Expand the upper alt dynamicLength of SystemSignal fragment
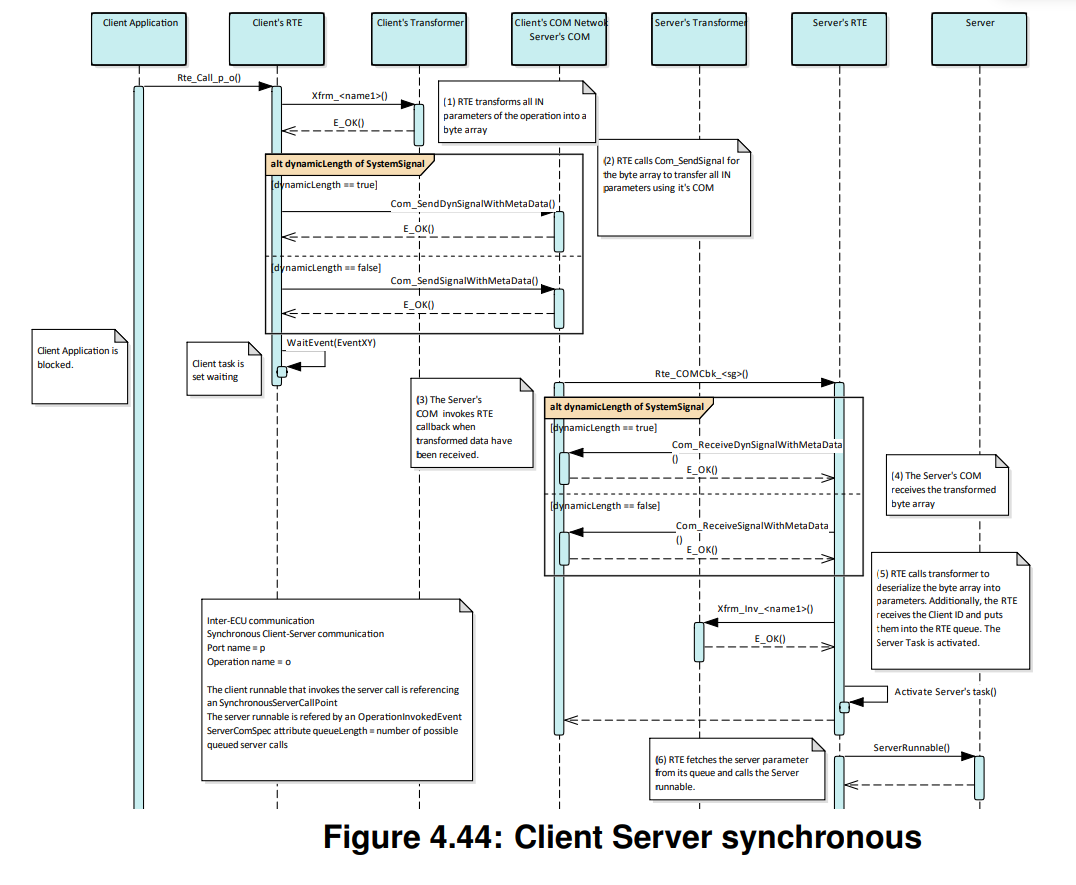 coord(350,162)
